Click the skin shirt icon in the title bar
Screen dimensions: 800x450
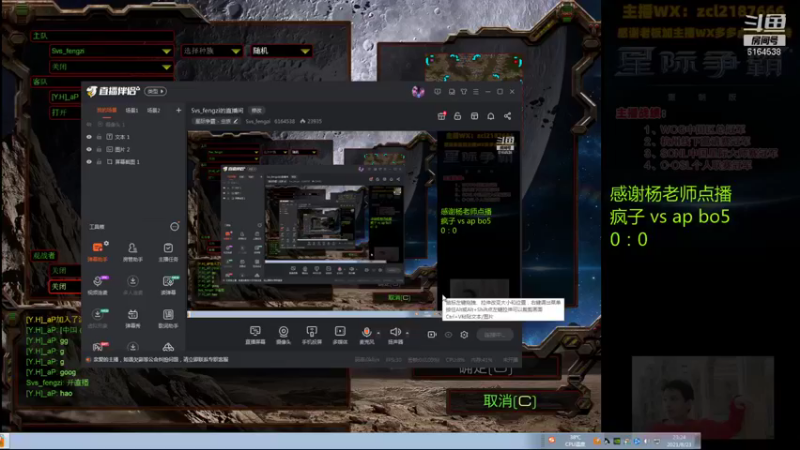coord(464,92)
